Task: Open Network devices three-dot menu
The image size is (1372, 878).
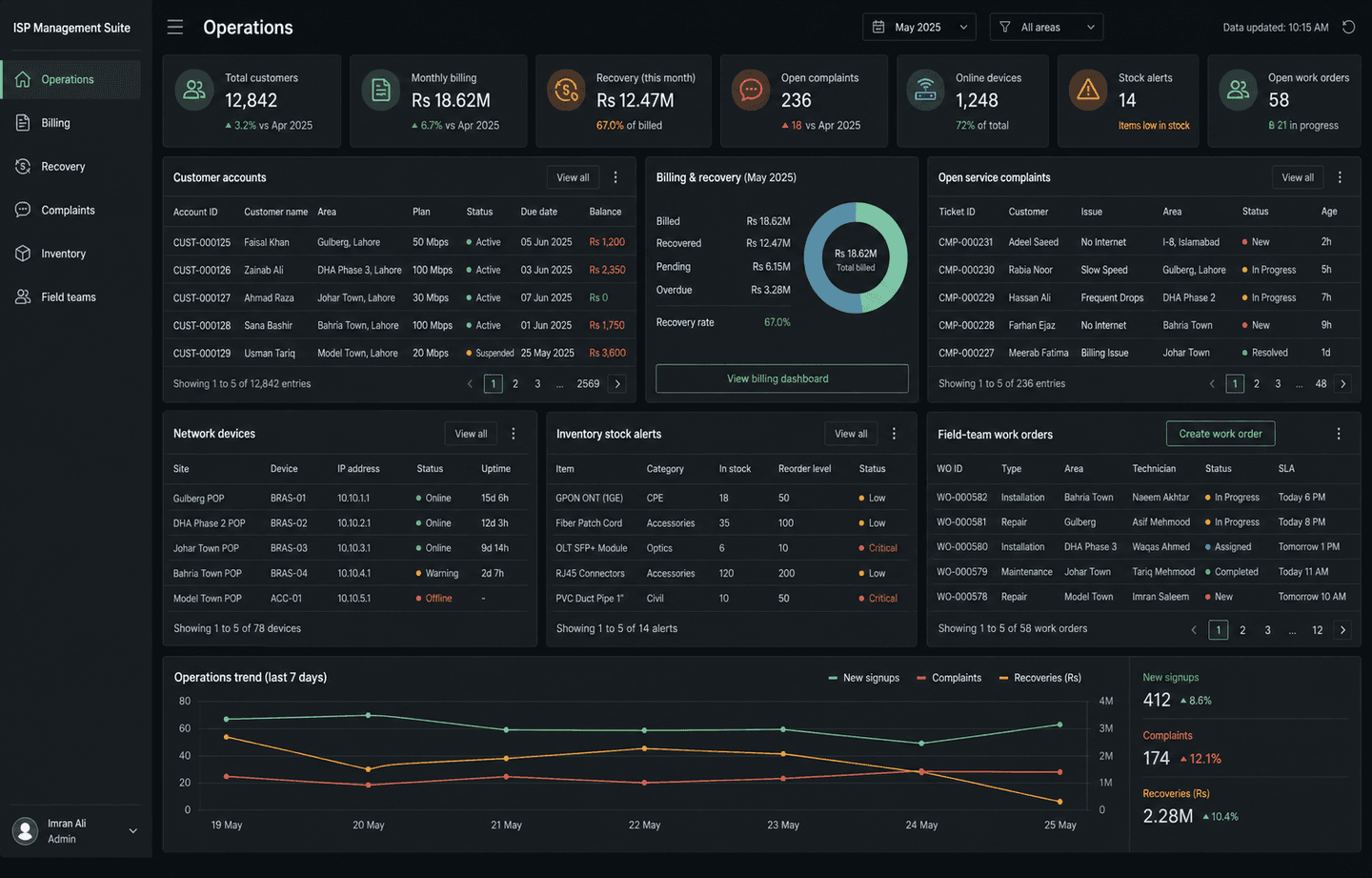Action: pos(514,434)
